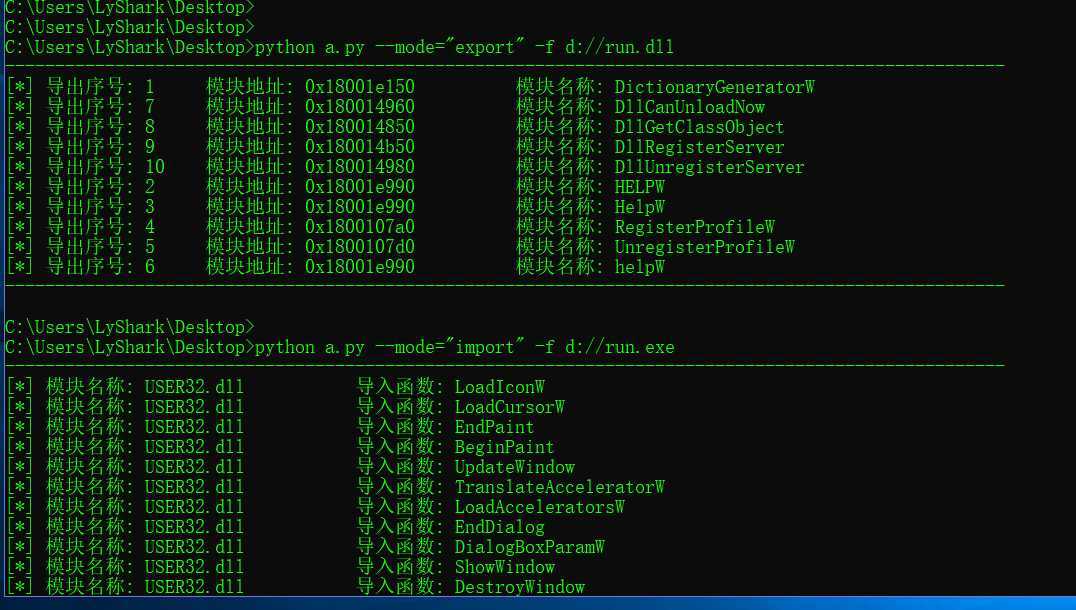Screen dimensions: 1076x610
Task: Click the LoadIconW import function
Action: click(x=499, y=387)
